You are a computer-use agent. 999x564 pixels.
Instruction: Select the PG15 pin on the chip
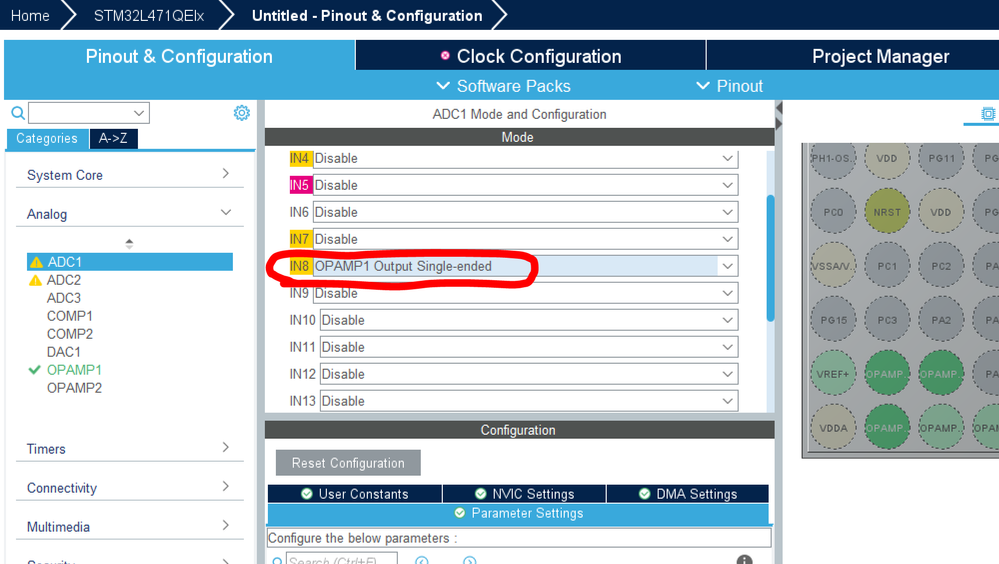point(833,320)
